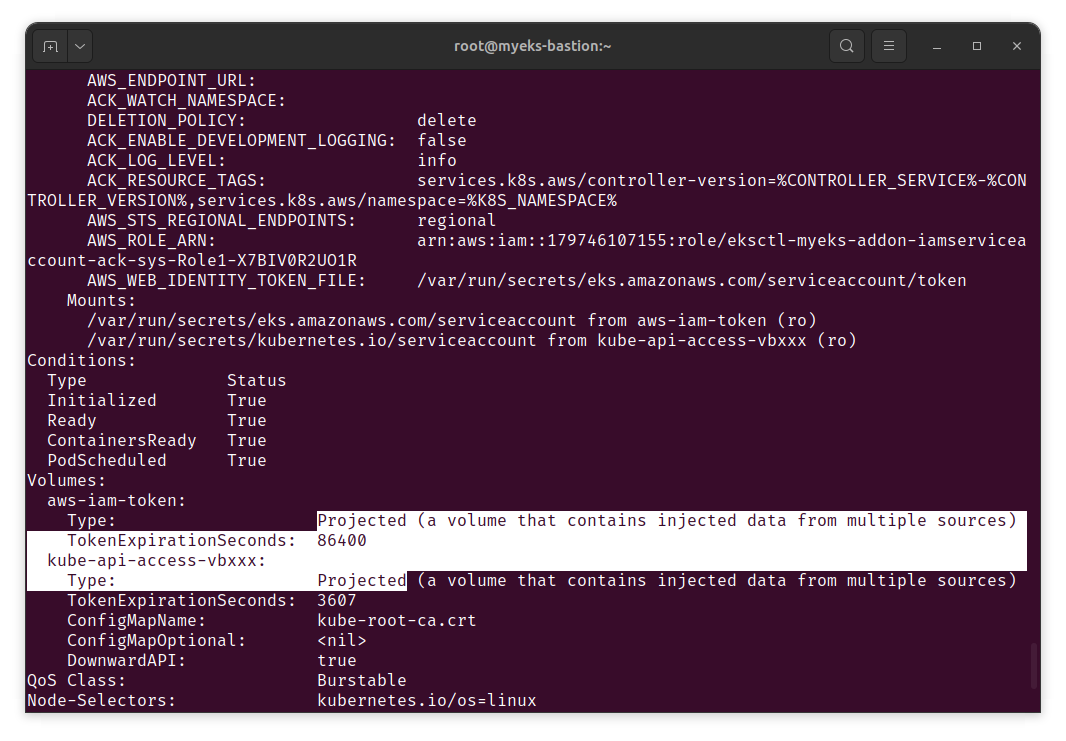The height and width of the screenshot is (741, 1066).
Task: Click the /var/run/secrets/eks.amazonaws.com/serviceaccount/token path
Action: [692, 281]
